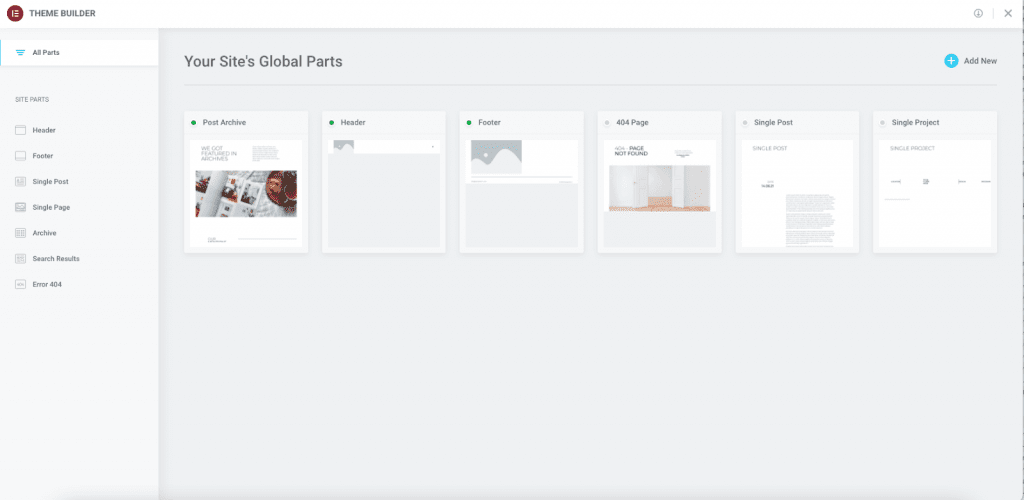Open the Post Archive template thumbnail

click(x=246, y=193)
